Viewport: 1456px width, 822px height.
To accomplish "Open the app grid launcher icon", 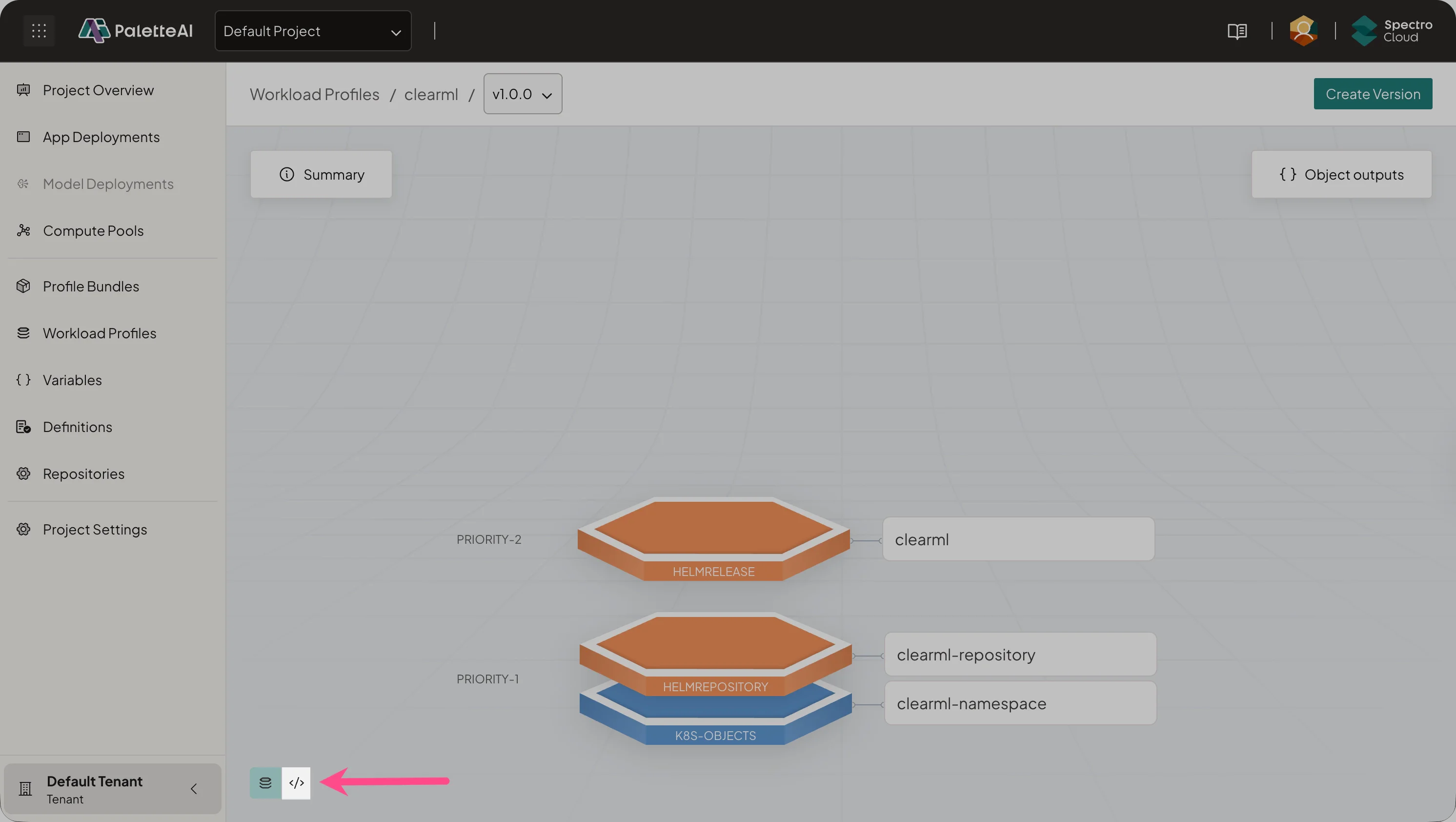I will click(39, 31).
